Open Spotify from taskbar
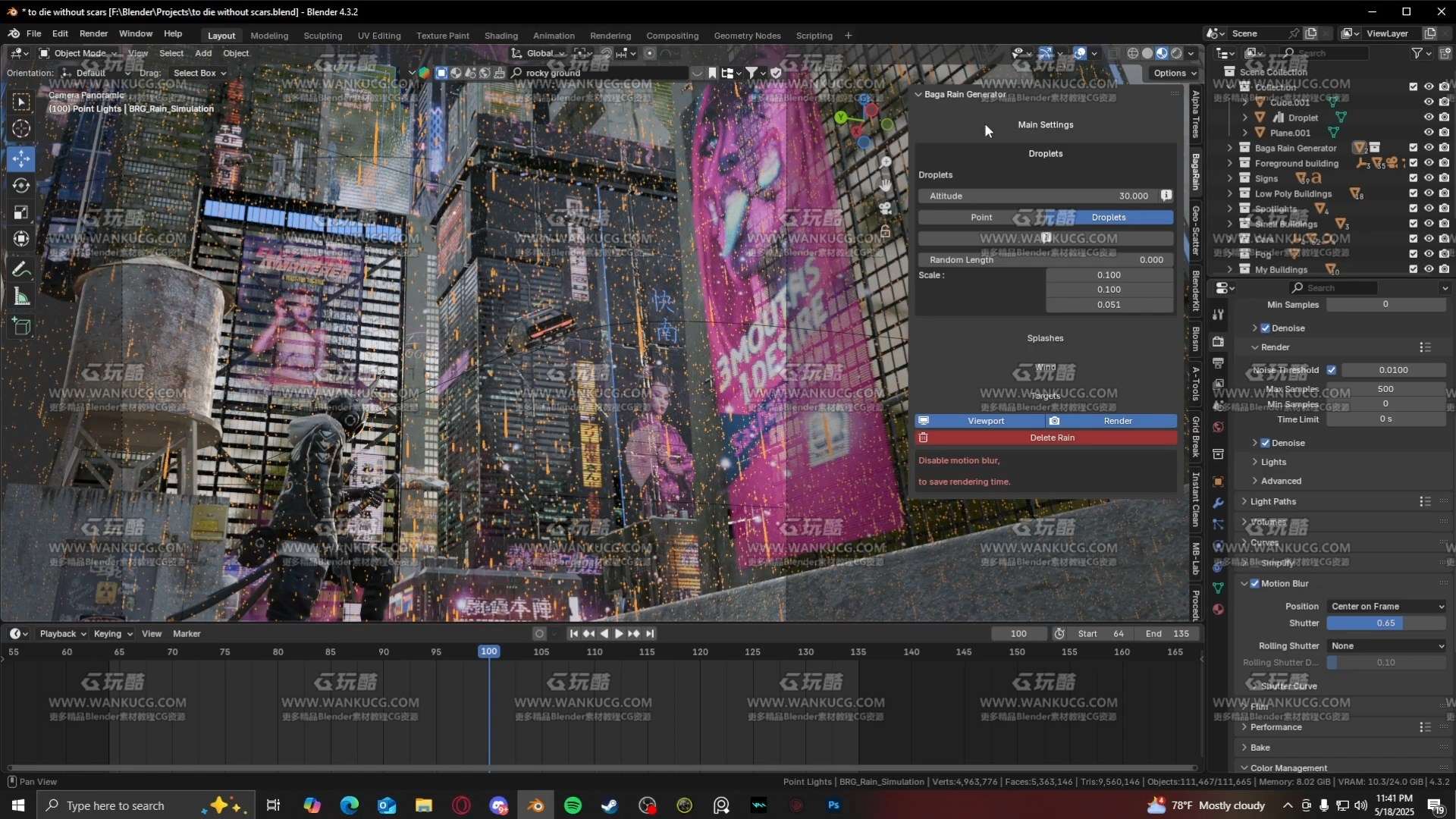Viewport: 1456px width, 819px height. (x=573, y=805)
